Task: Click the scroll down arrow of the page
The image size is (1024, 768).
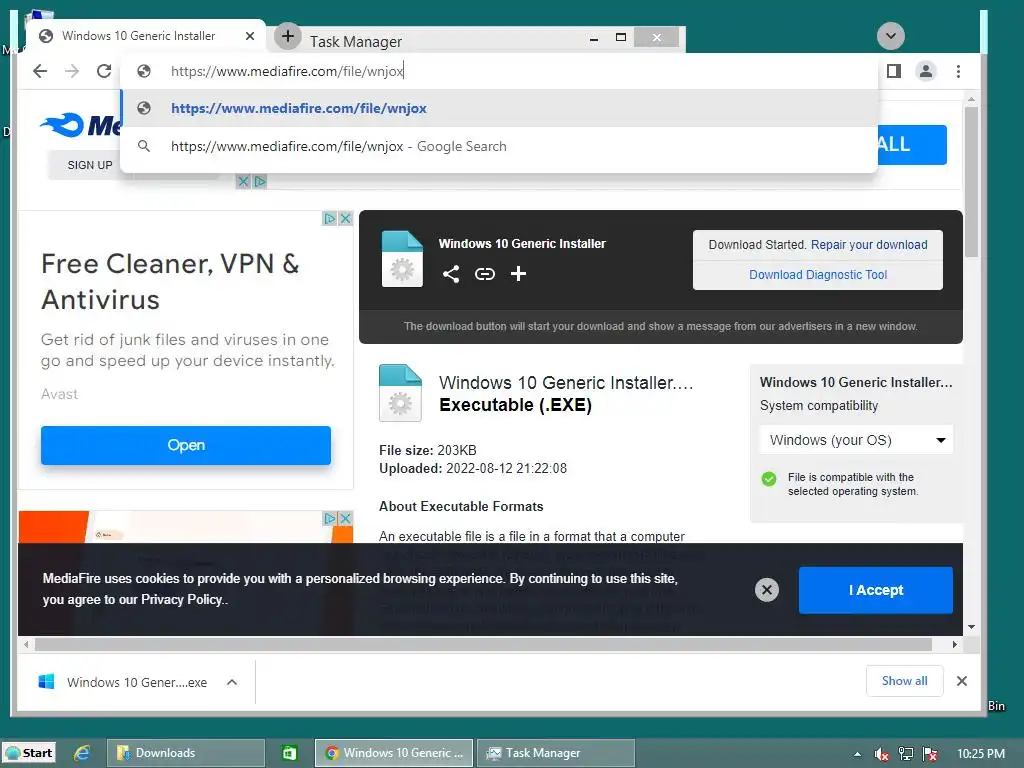Action: pos(971,627)
